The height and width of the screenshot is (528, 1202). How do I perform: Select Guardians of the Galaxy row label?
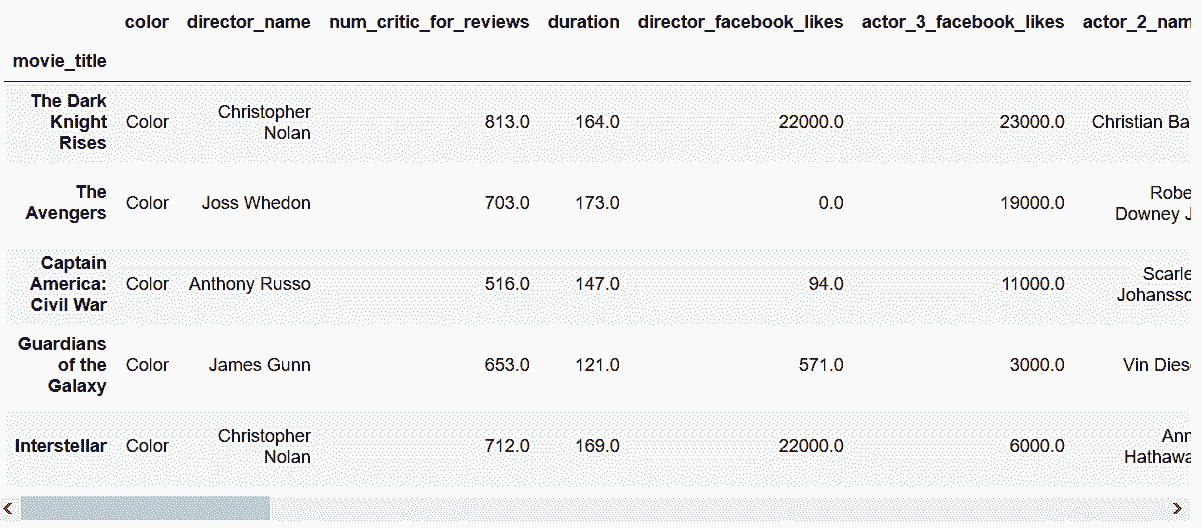[62, 365]
